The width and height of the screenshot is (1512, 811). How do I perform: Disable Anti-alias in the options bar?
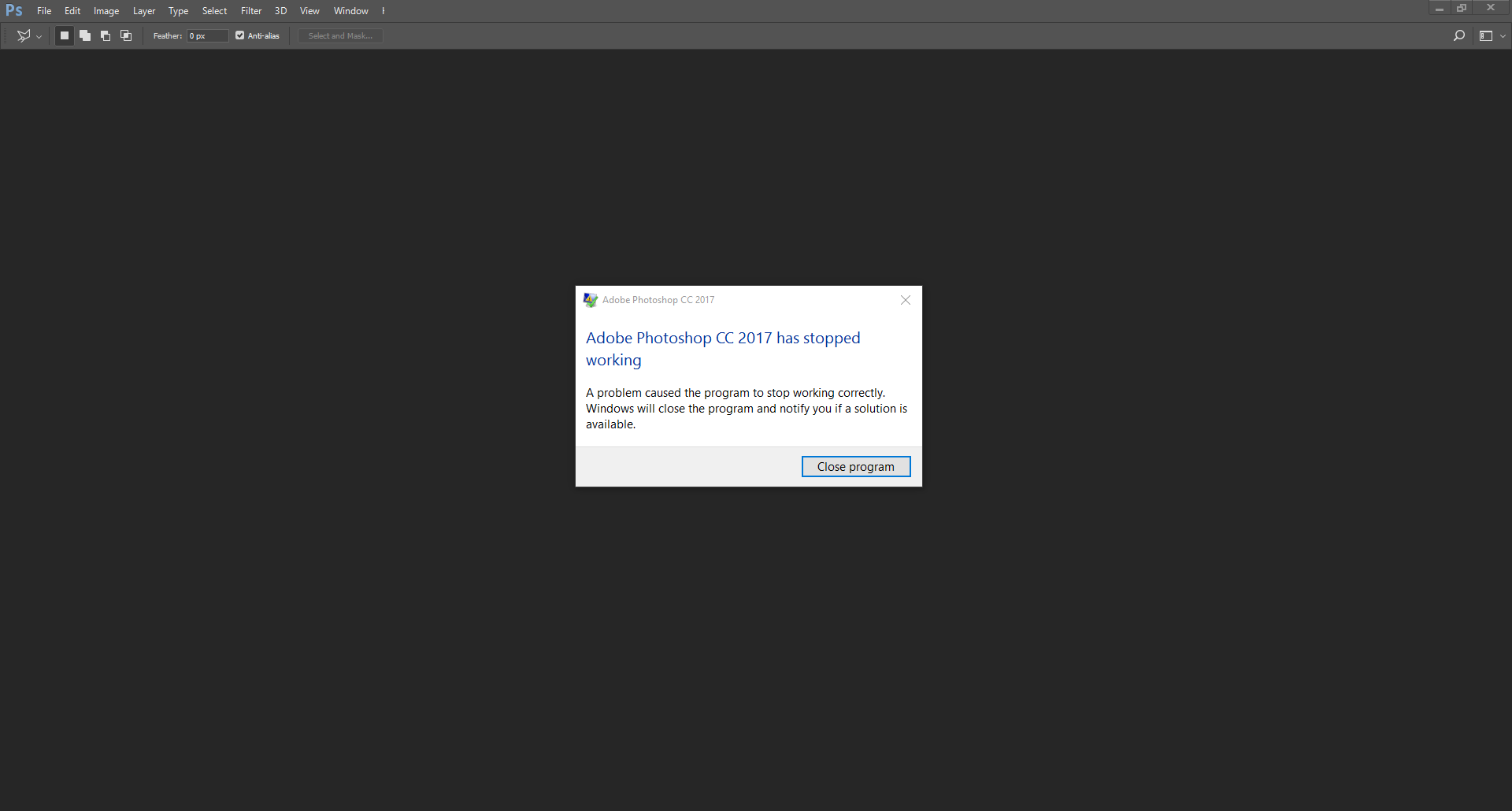(239, 35)
